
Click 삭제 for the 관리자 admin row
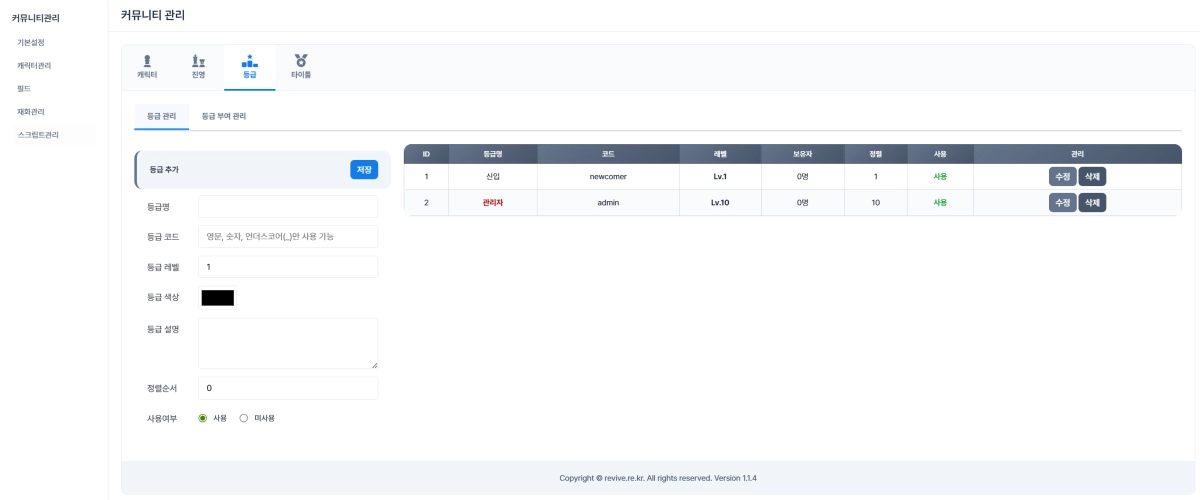pyautogui.click(x=1092, y=202)
